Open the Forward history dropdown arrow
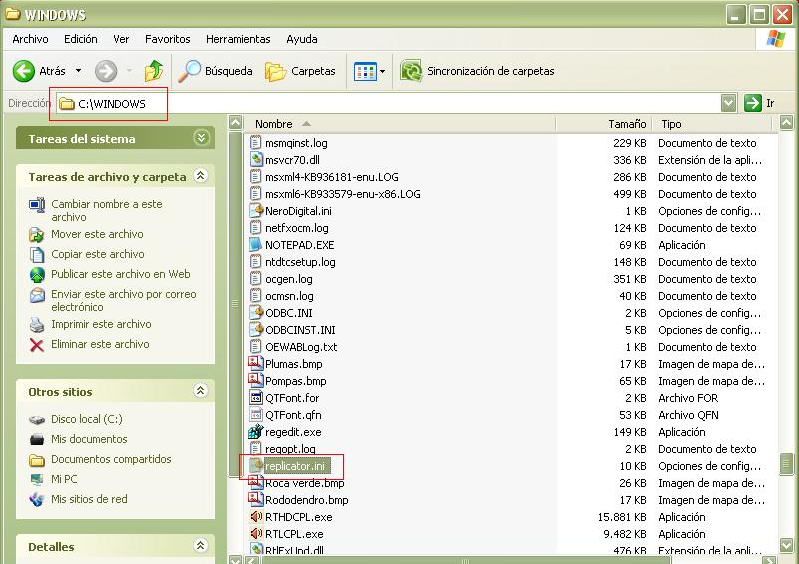This screenshot has width=799, height=564. point(129,71)
